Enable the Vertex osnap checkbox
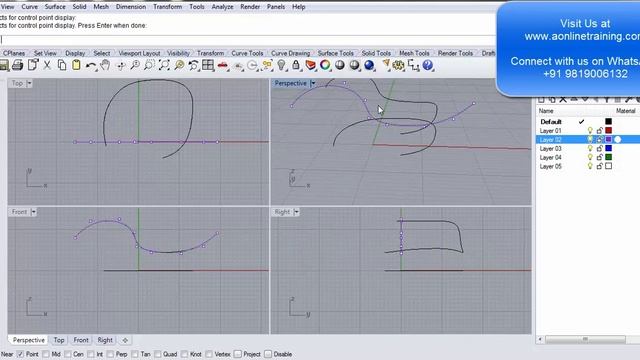The width and height of the screenshot is (640, 360). 209,354
